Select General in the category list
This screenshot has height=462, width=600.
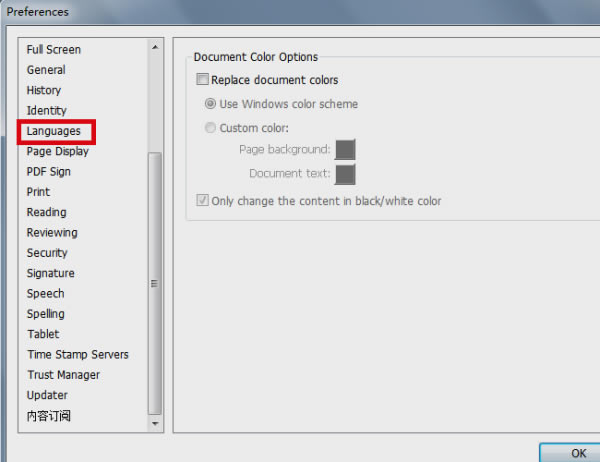click(x=46, y=70)
